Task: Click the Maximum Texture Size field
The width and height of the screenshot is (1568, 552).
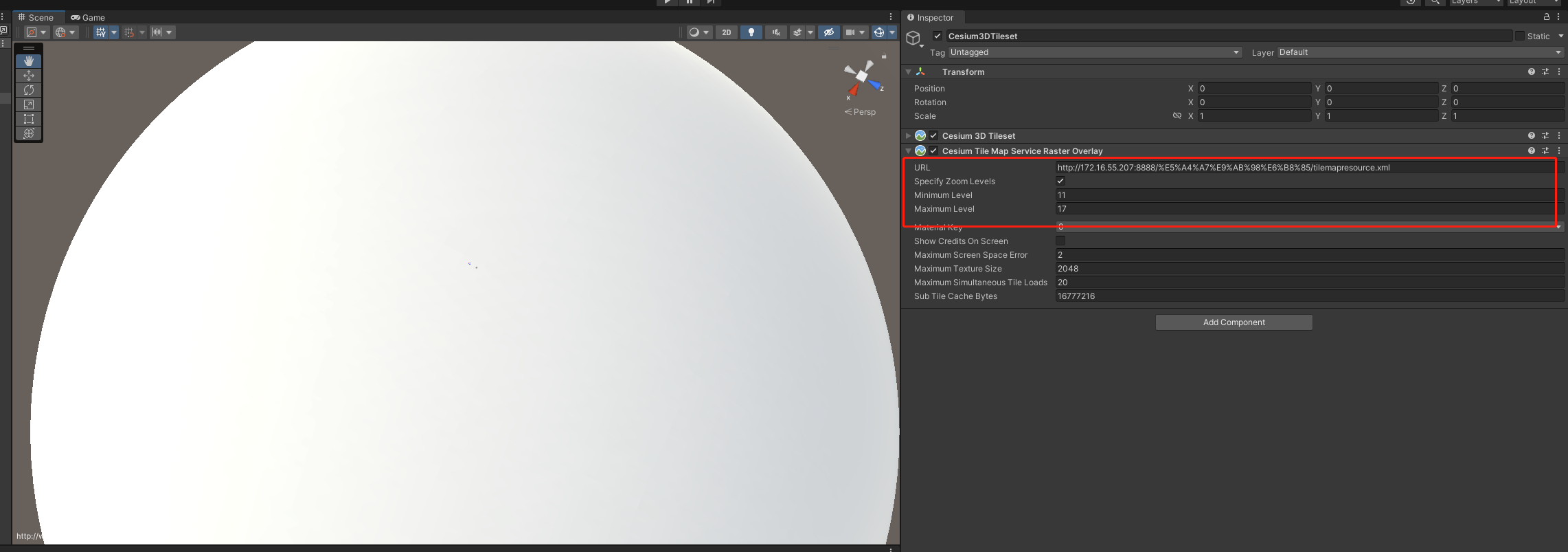Action: (1310, 268)
